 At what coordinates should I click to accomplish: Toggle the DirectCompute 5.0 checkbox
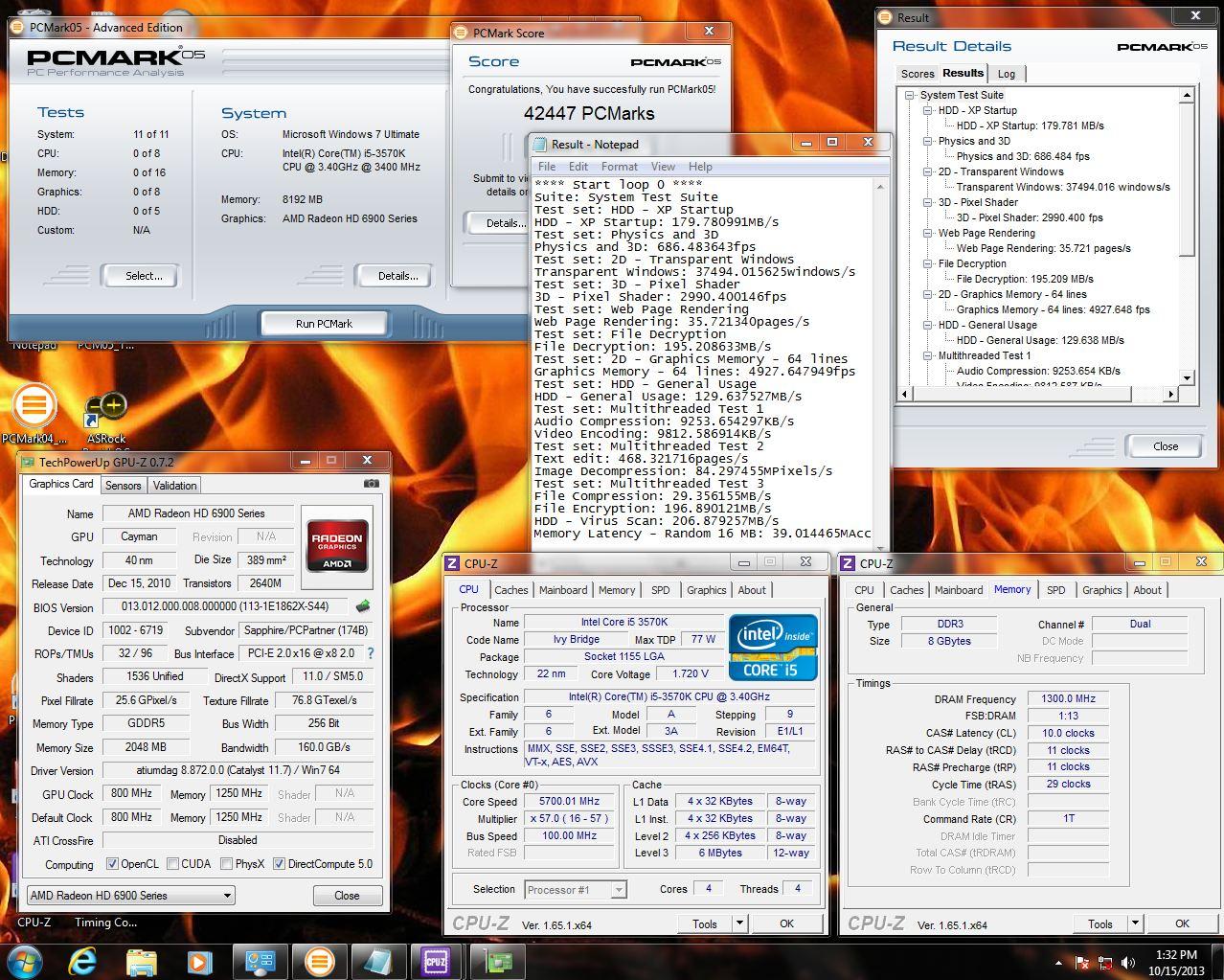(x=279, y=864)
